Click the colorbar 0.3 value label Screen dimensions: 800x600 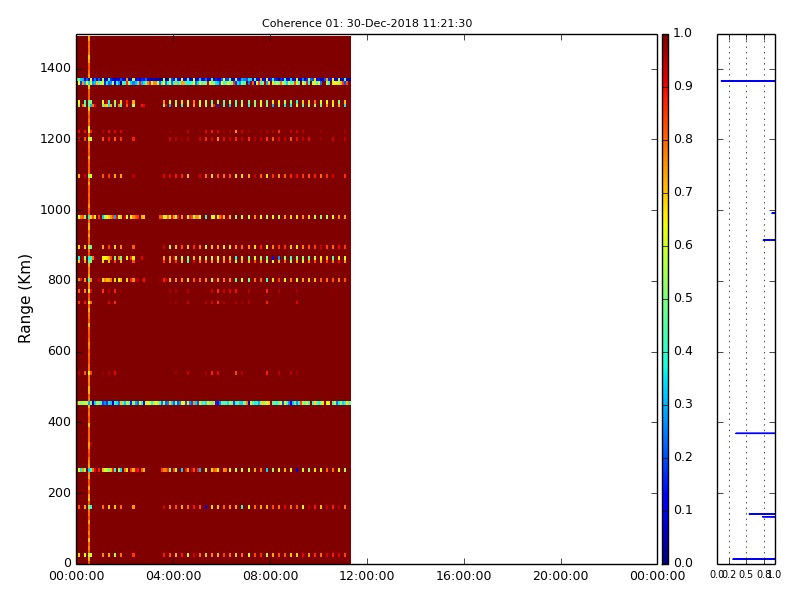683,405
